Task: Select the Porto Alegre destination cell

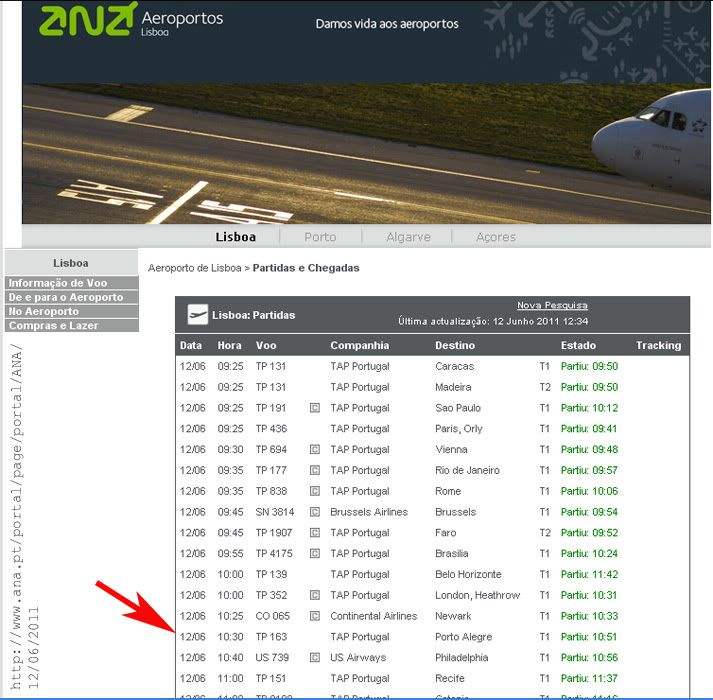Action: point(463,637)
